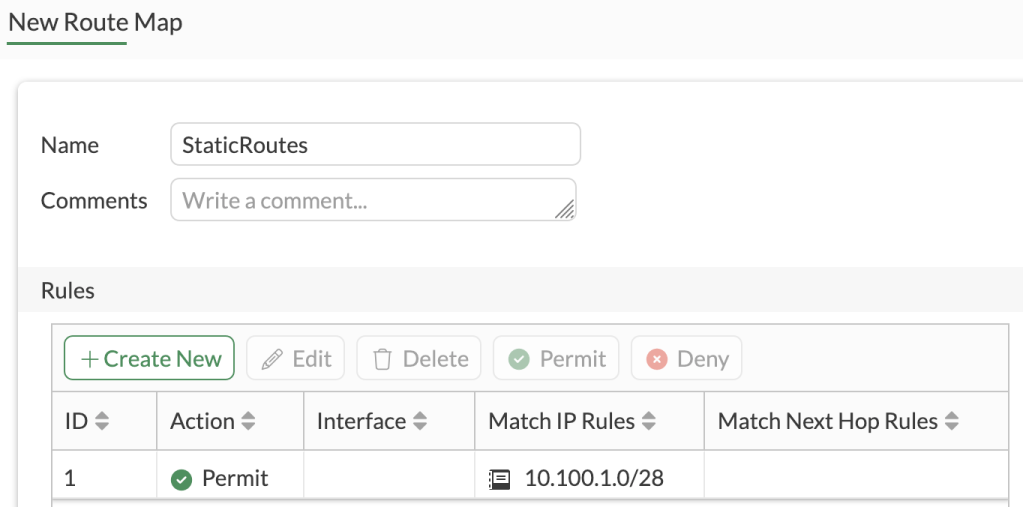Click the pencil Edit icon
This screenshot has width=1023, height=507.
point(272,360)
